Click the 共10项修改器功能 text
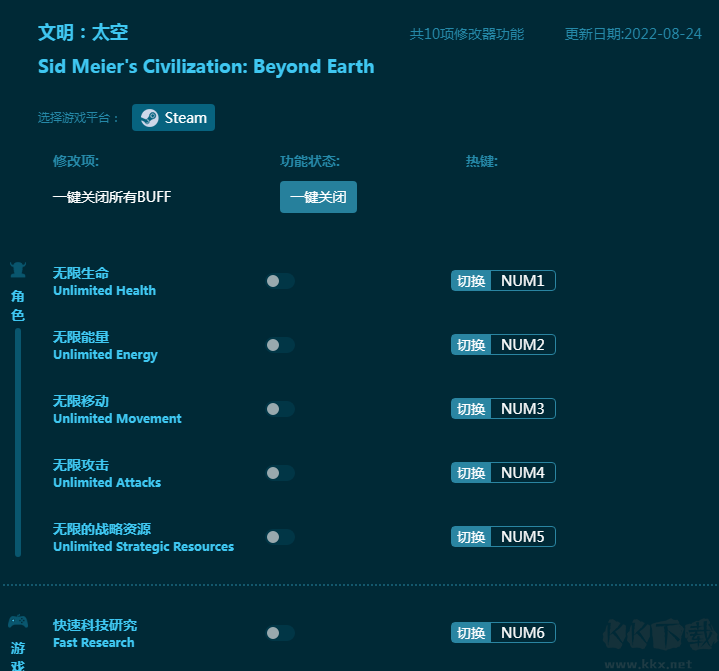 pyautogui.click(x=467, y=34)
